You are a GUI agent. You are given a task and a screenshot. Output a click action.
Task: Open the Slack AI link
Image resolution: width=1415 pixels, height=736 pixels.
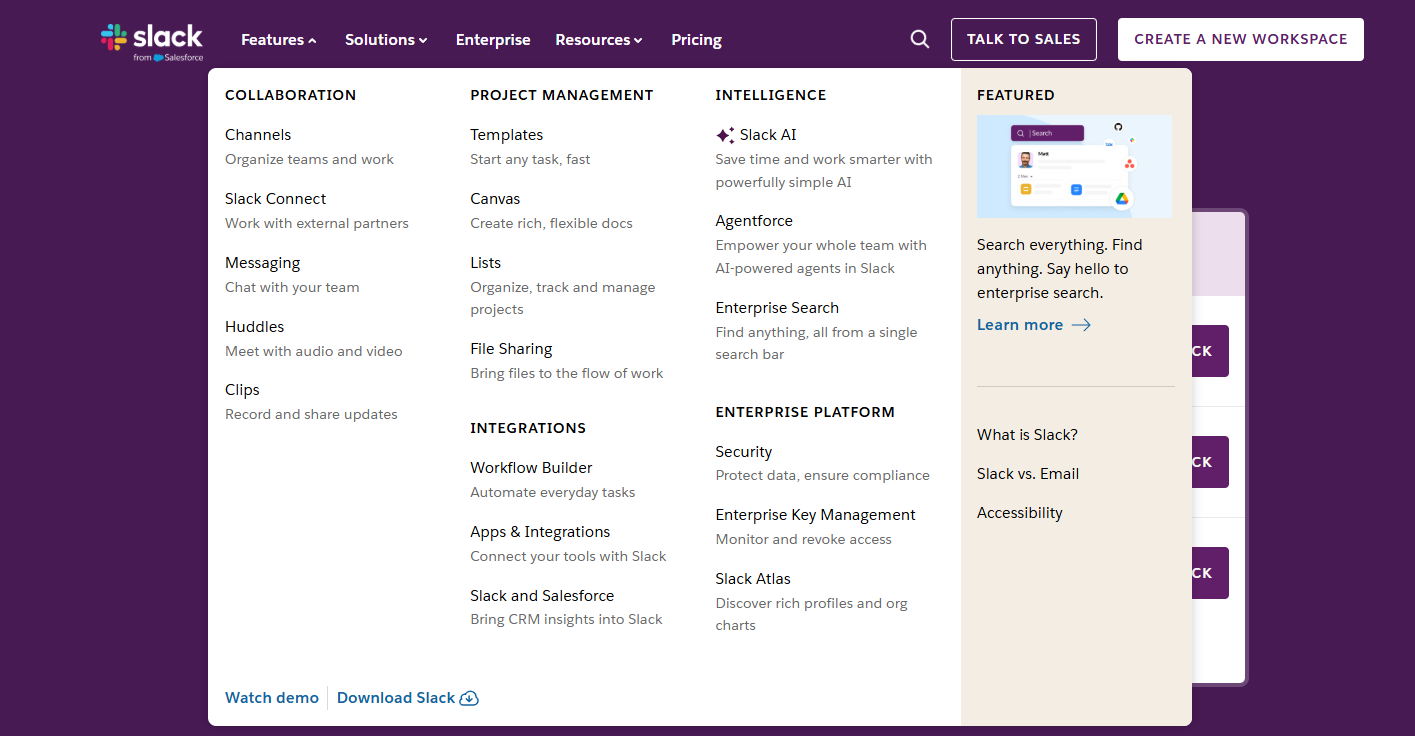pyautogui.click(x=768, y=135)
